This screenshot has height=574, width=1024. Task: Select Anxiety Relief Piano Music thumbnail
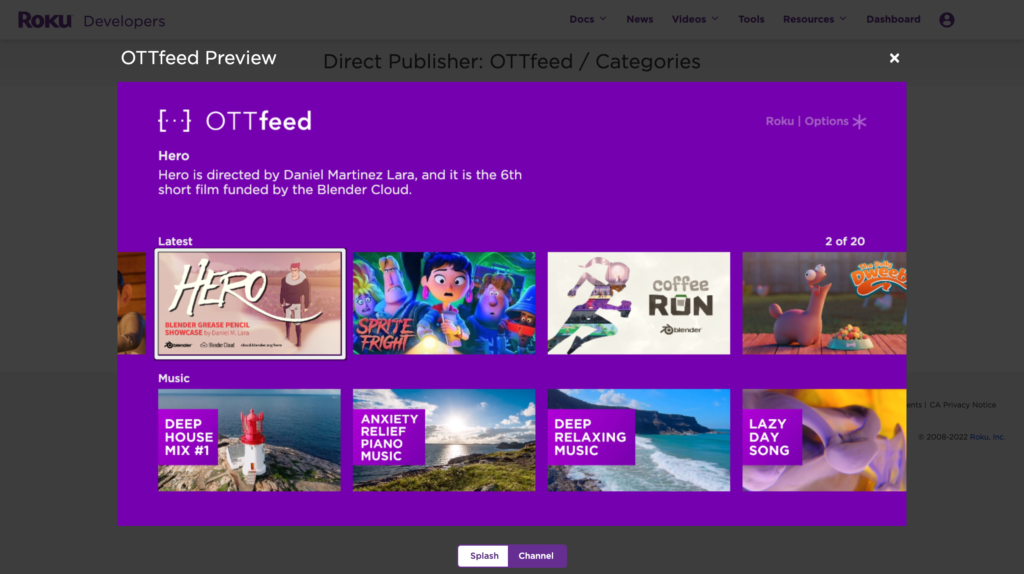click(x=444, y=440)
